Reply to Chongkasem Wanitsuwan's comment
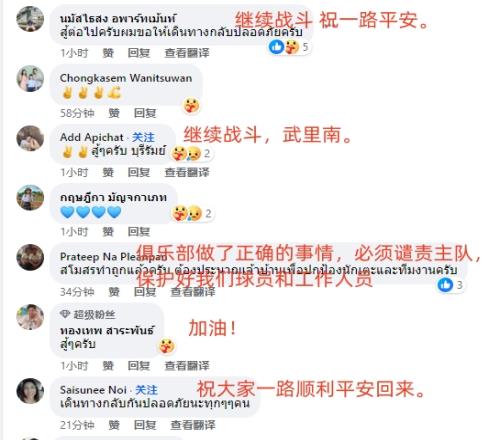Image resolution: width=500 pixels, height=440 pixels. [145, 113]
